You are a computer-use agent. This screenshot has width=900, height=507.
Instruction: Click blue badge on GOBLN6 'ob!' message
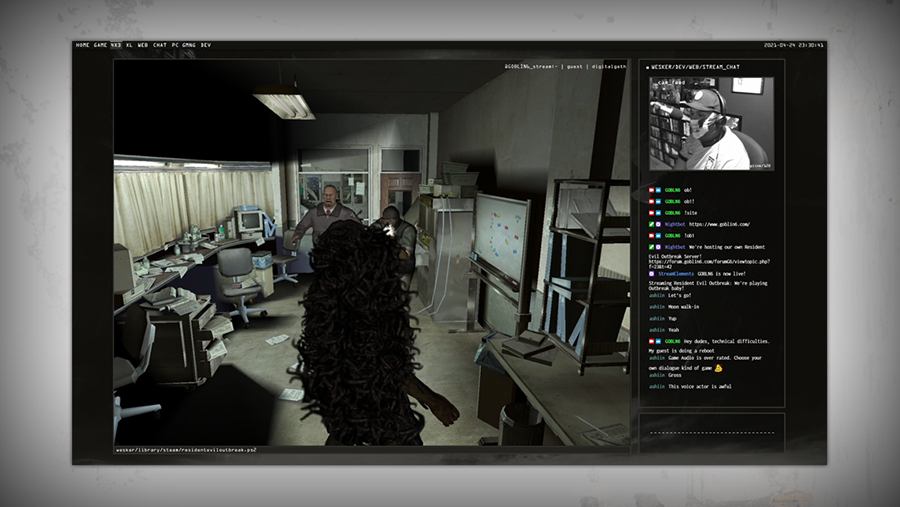tap(658, 190)
